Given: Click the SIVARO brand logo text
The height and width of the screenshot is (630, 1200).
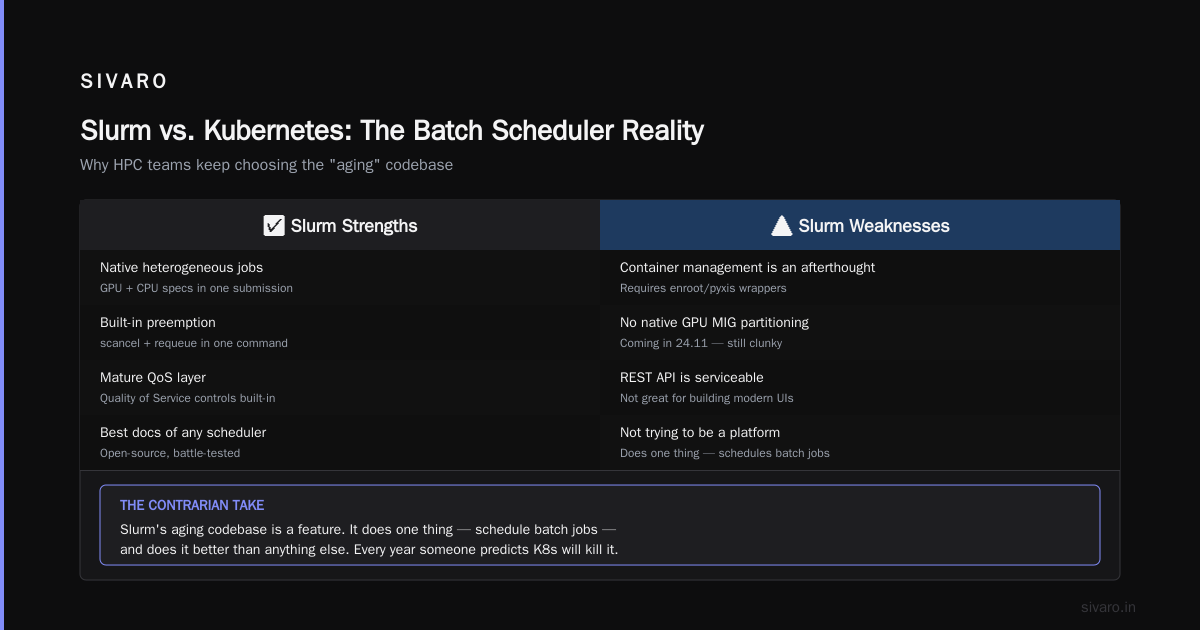Looking at the screenshot, I should tap(124, 82).
